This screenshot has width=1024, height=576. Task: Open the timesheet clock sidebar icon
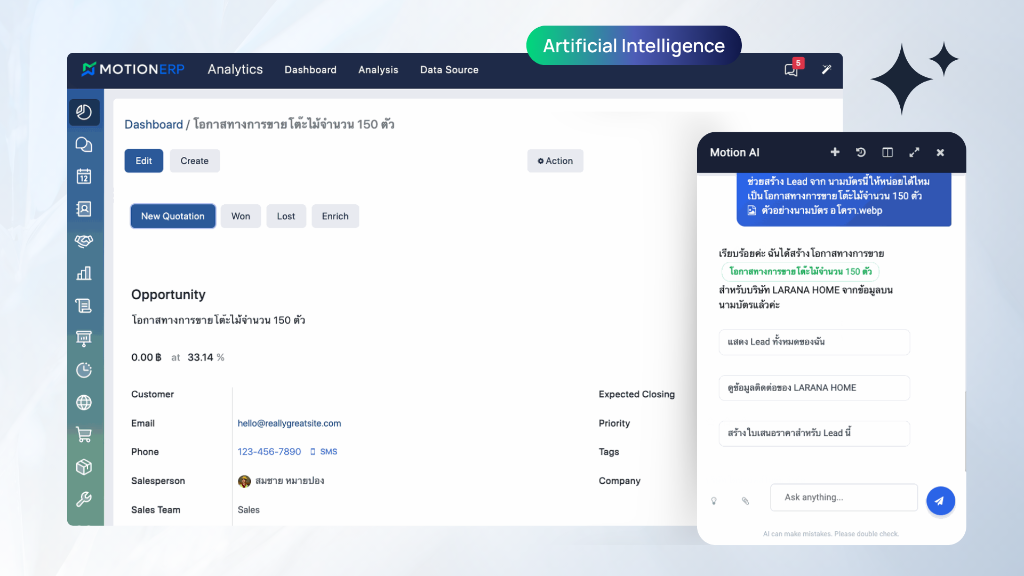[x=84, y=370]
